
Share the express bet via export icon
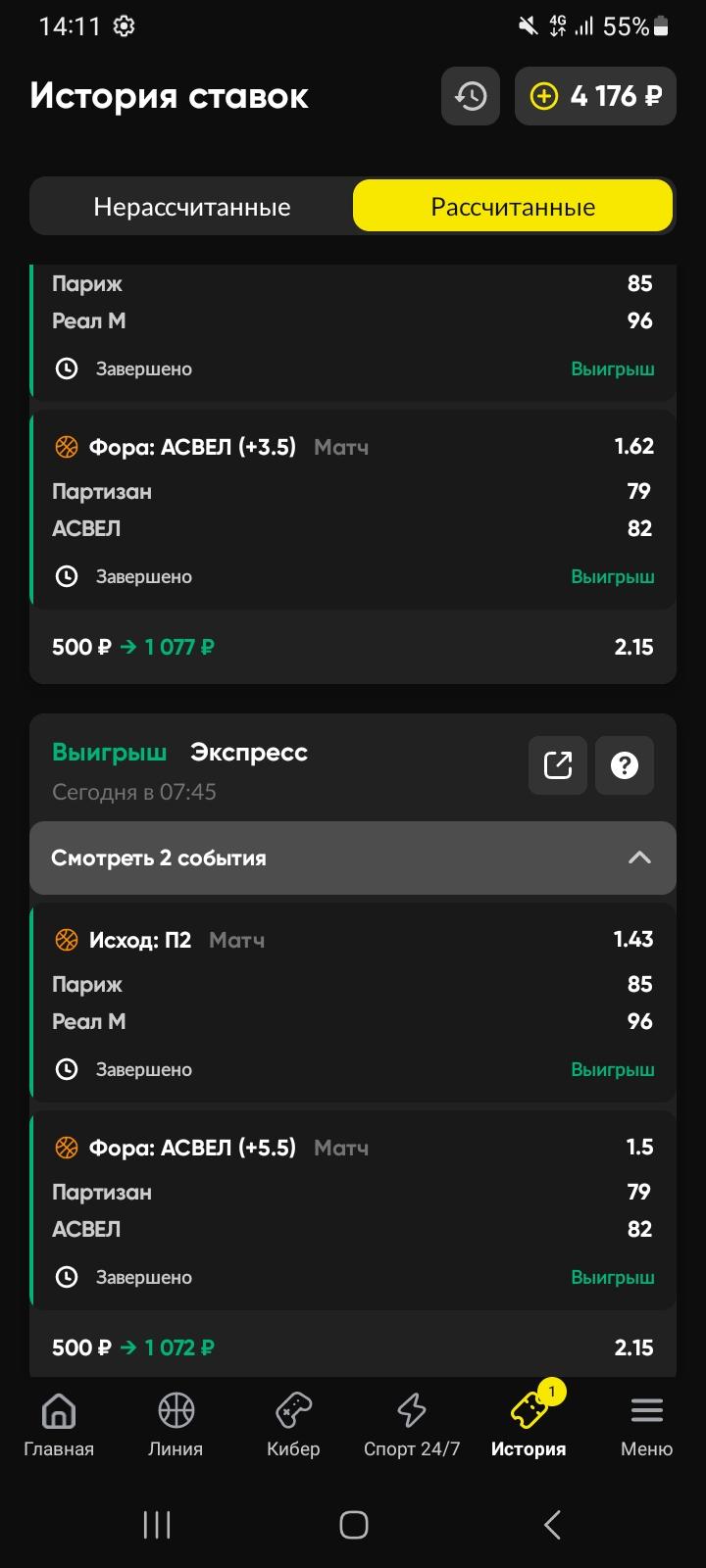(x=558, y=764)
